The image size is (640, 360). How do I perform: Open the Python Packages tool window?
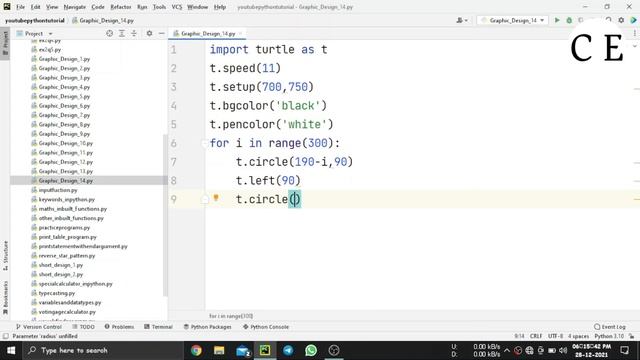point(207,327)
